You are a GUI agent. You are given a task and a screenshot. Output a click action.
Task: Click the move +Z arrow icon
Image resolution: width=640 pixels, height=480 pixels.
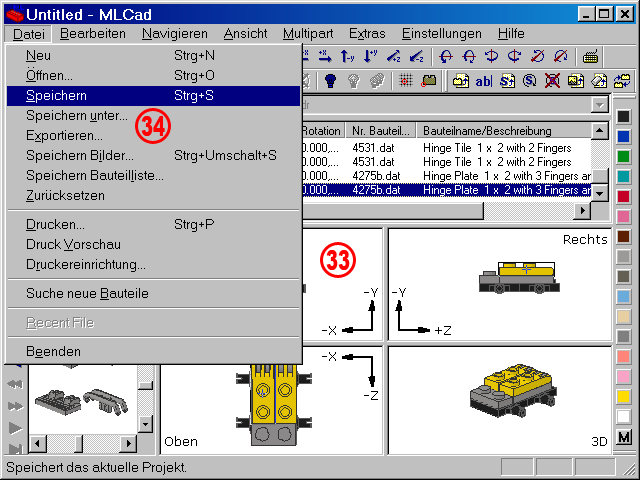(393, 57)
